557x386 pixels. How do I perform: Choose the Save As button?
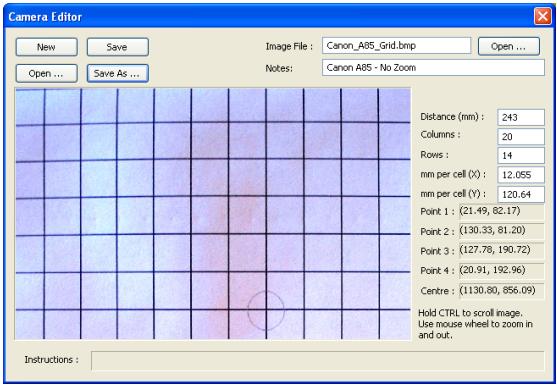(x=118, y=74)
